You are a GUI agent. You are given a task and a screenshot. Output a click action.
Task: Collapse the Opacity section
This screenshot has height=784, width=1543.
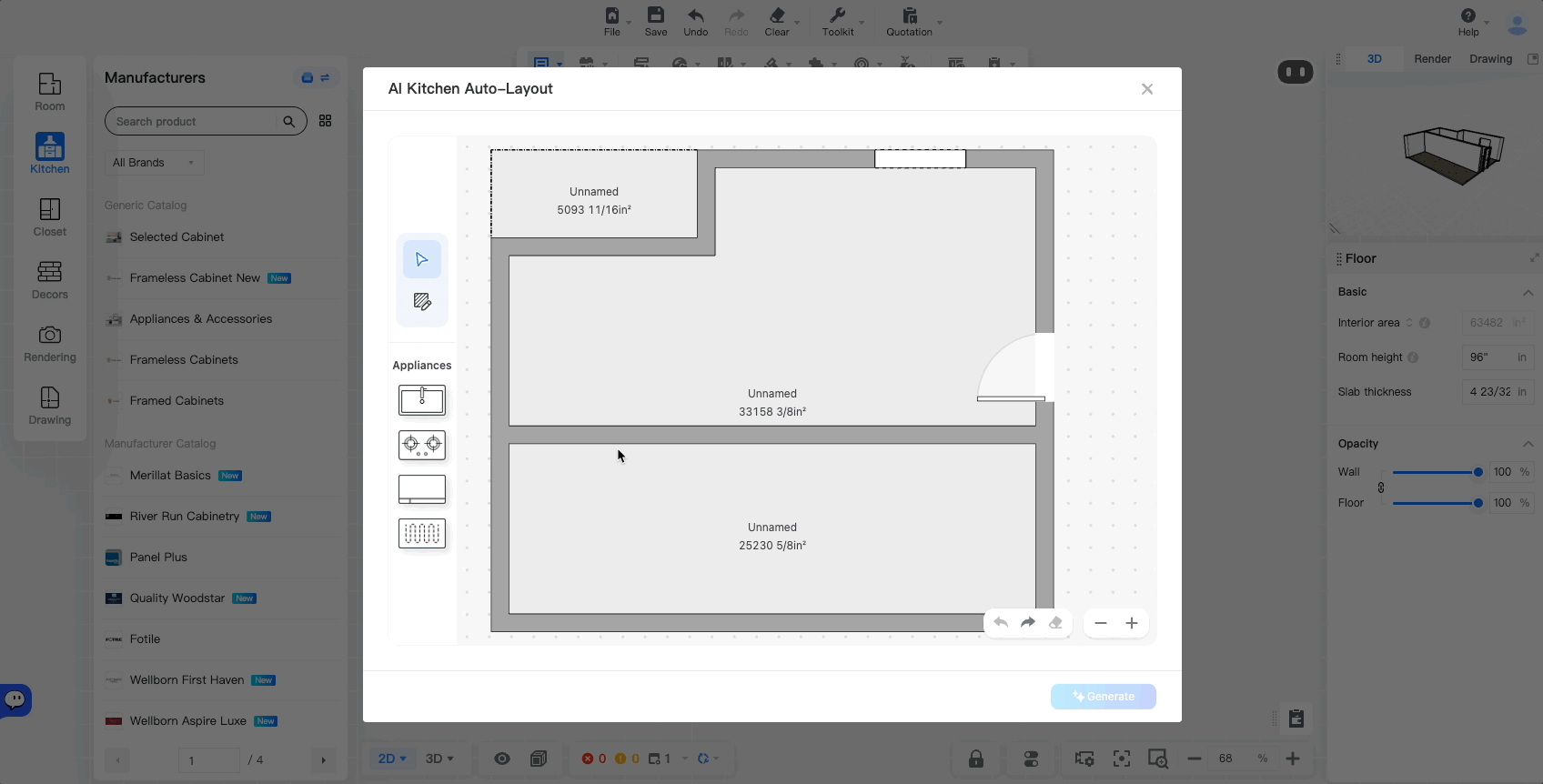1528,444
